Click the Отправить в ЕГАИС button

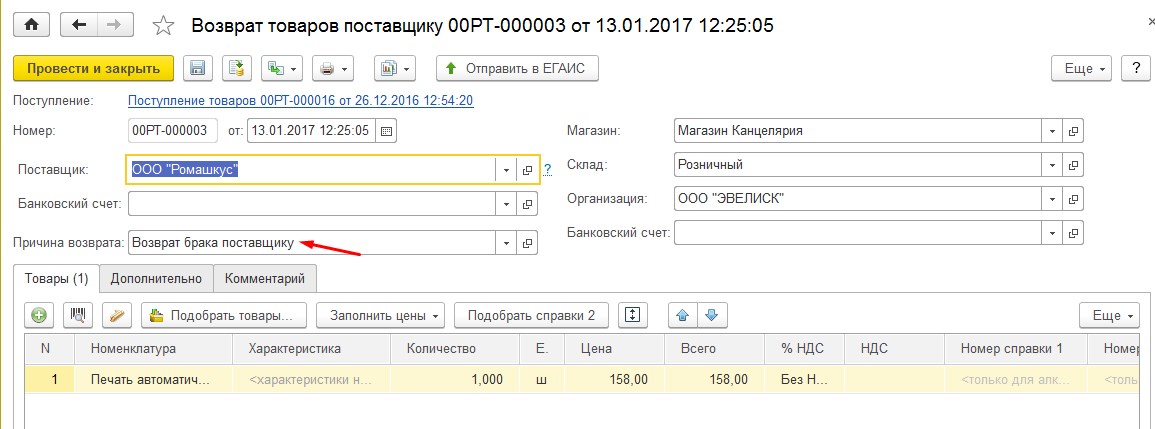pyautogui.click(x=516, y=68)
